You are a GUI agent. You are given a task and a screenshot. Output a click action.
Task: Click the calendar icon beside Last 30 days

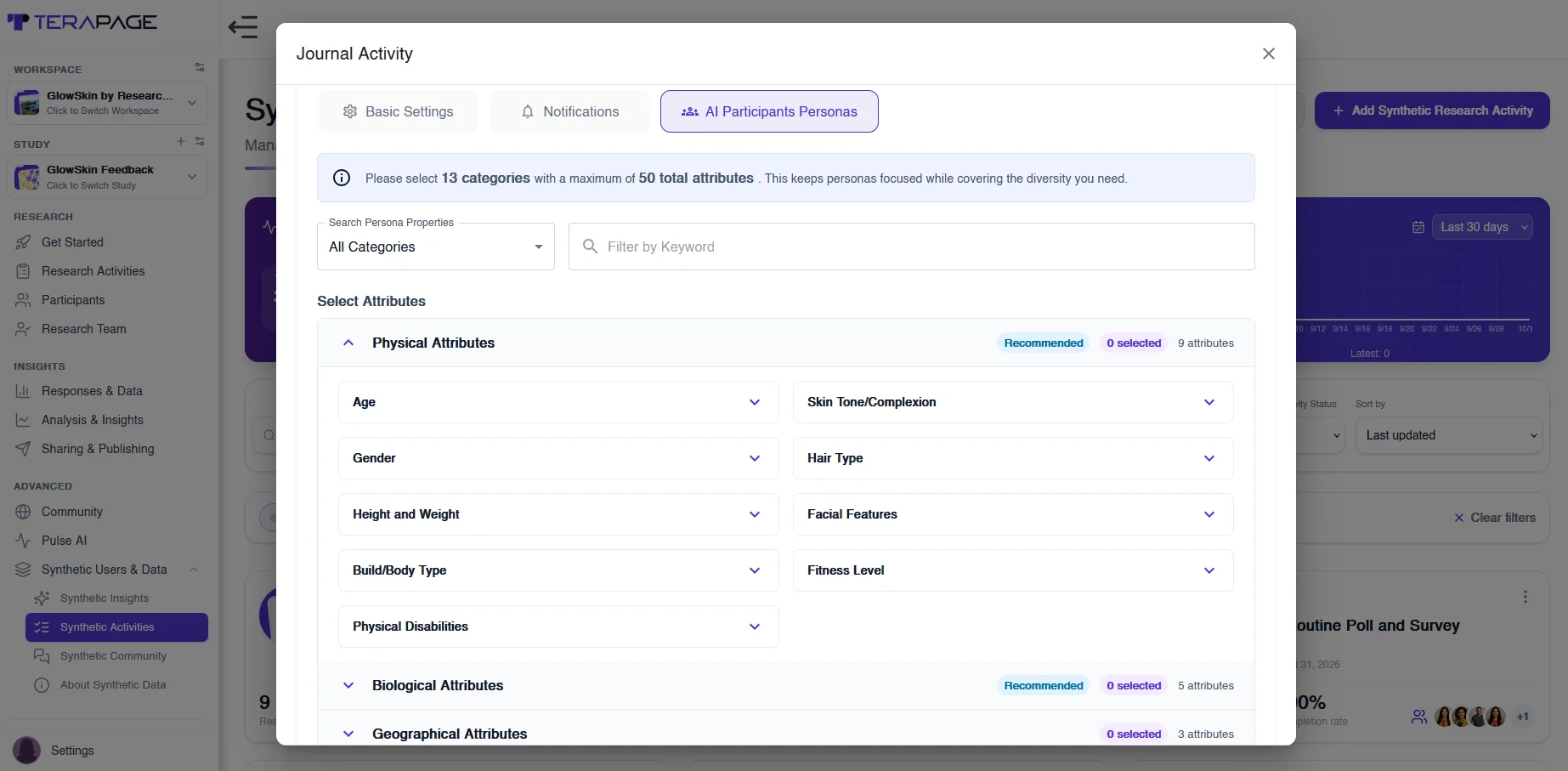(1418, 227)
